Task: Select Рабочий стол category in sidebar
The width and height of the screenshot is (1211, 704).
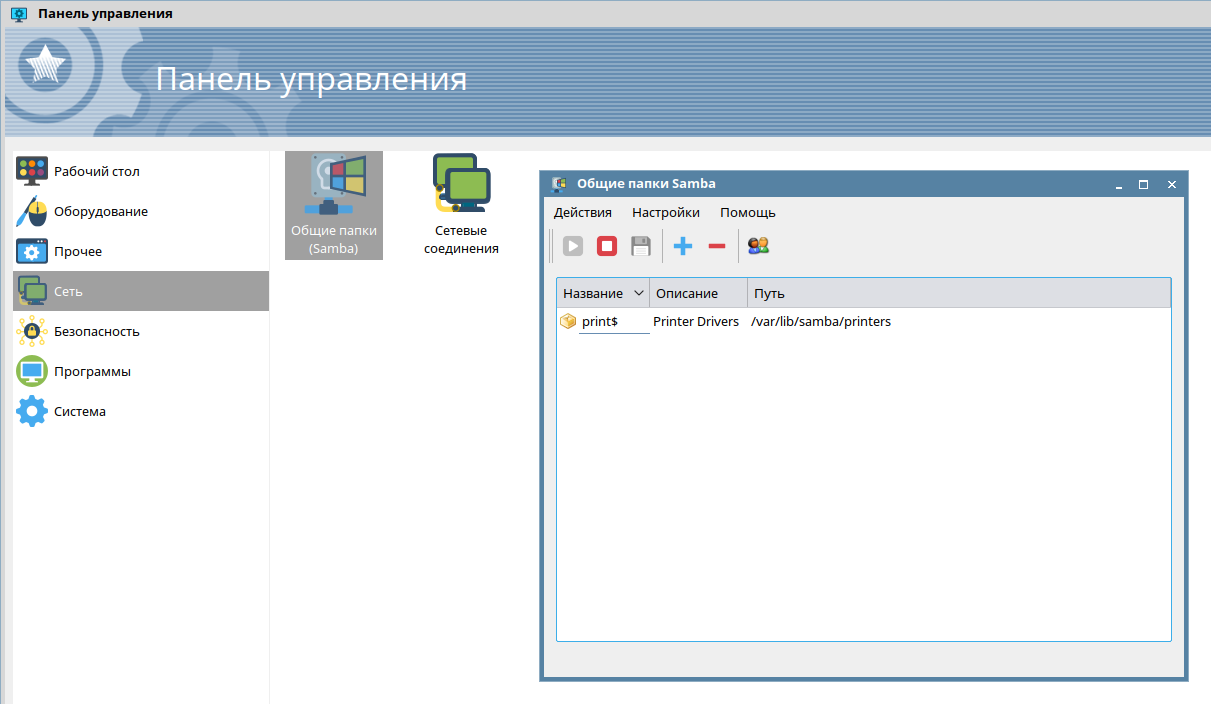Action: click(97, 171)
